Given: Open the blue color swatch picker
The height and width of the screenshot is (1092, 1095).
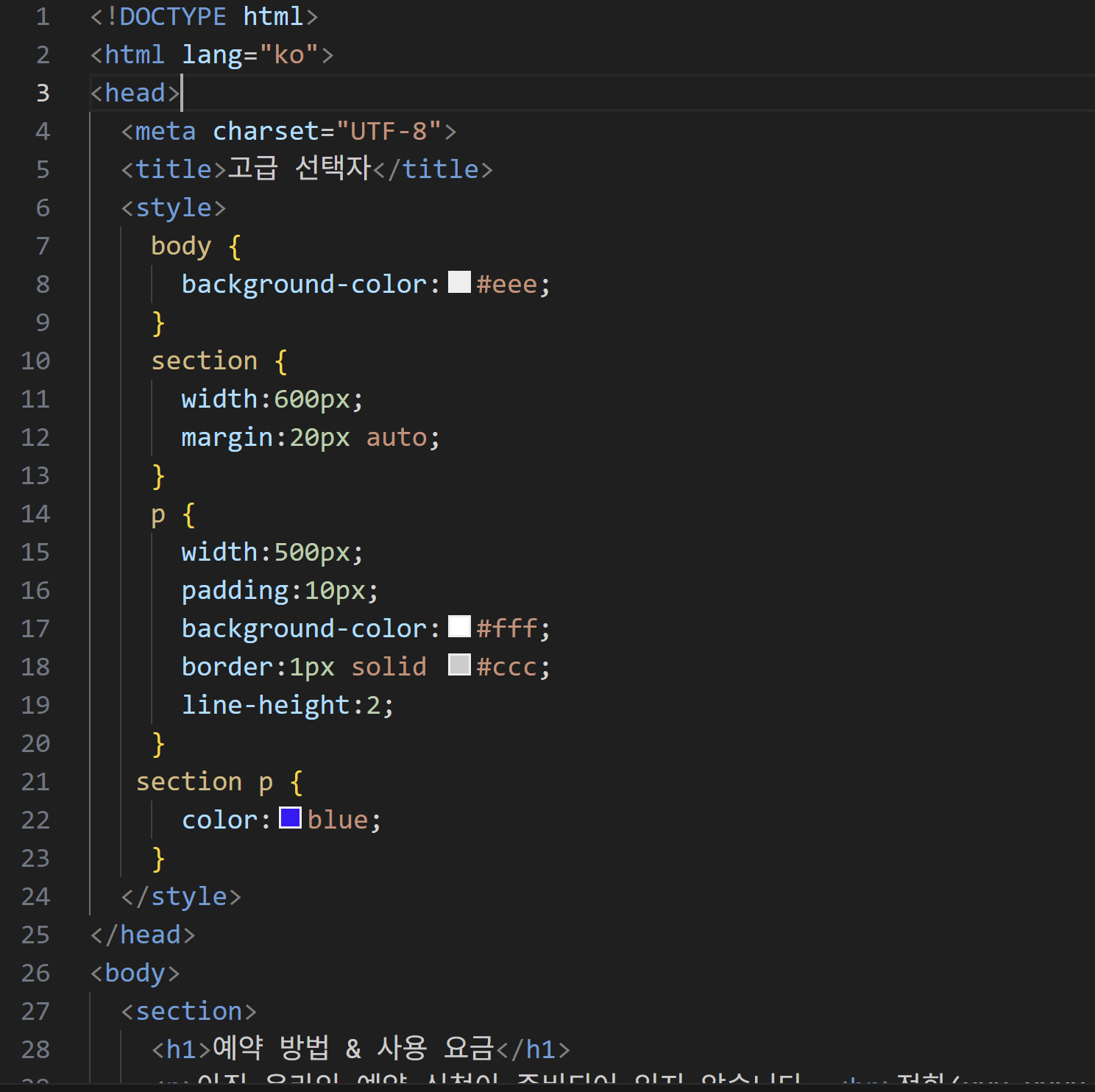Looking at the screenshot, I should tap(290, 818).
